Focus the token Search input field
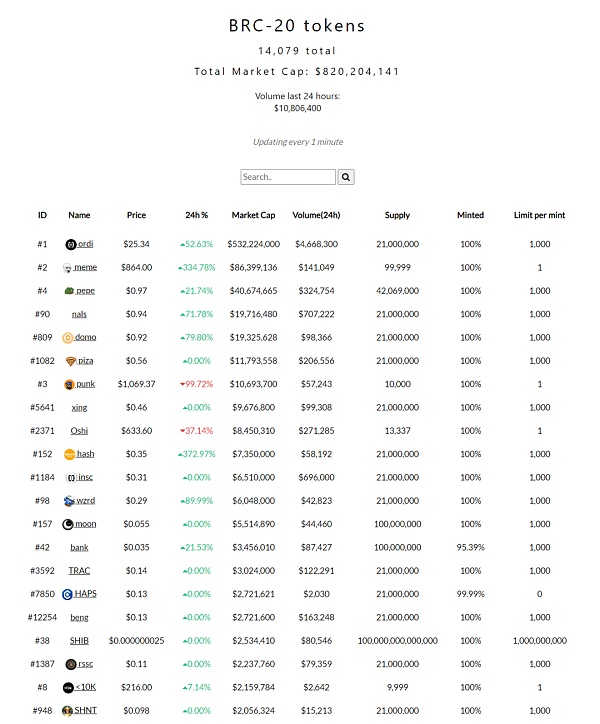The width and height of the screenshot is (600, 724). coord(288,177)
